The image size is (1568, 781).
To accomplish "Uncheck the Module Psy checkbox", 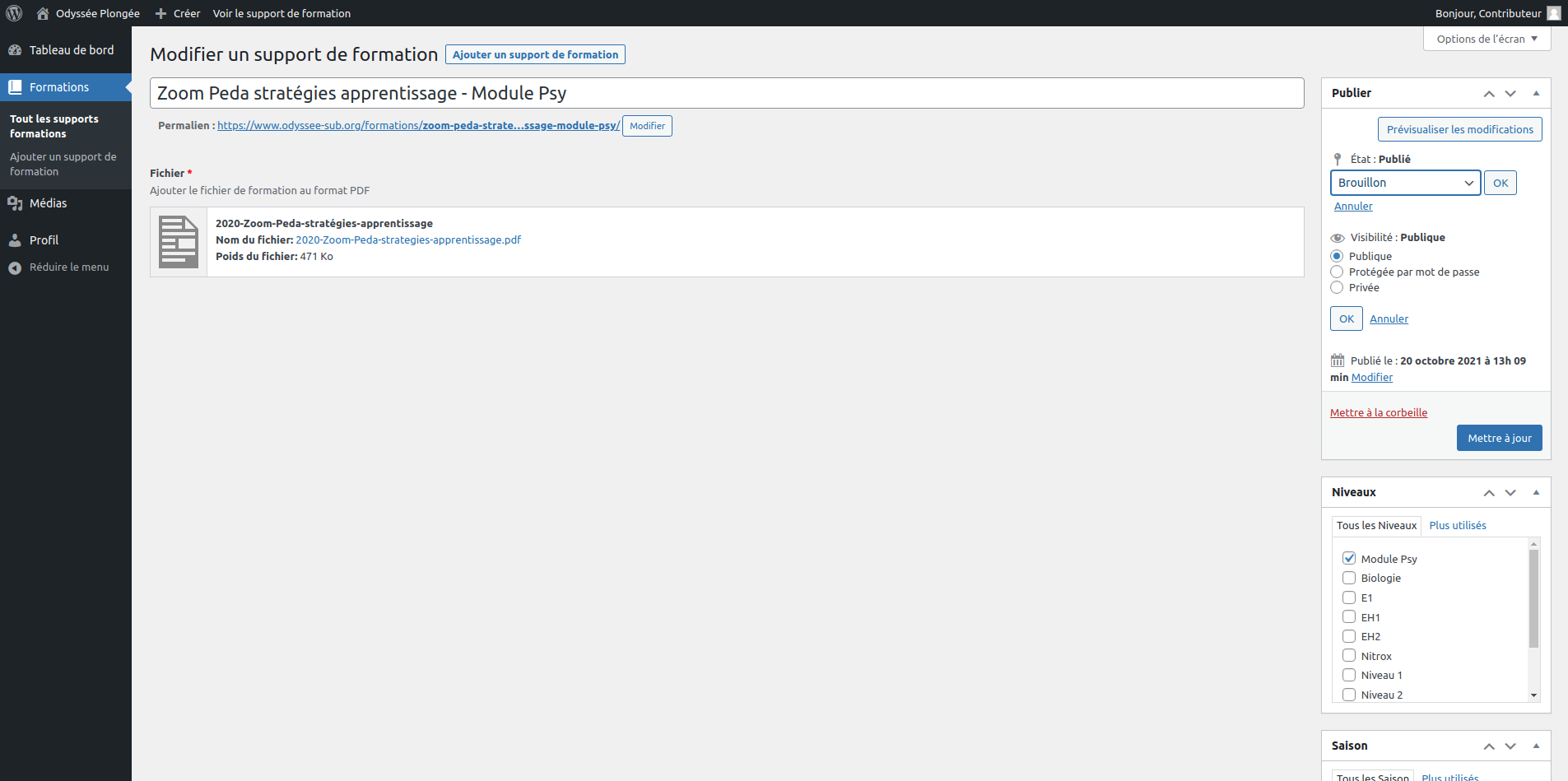I will (x=1349, y=559).
